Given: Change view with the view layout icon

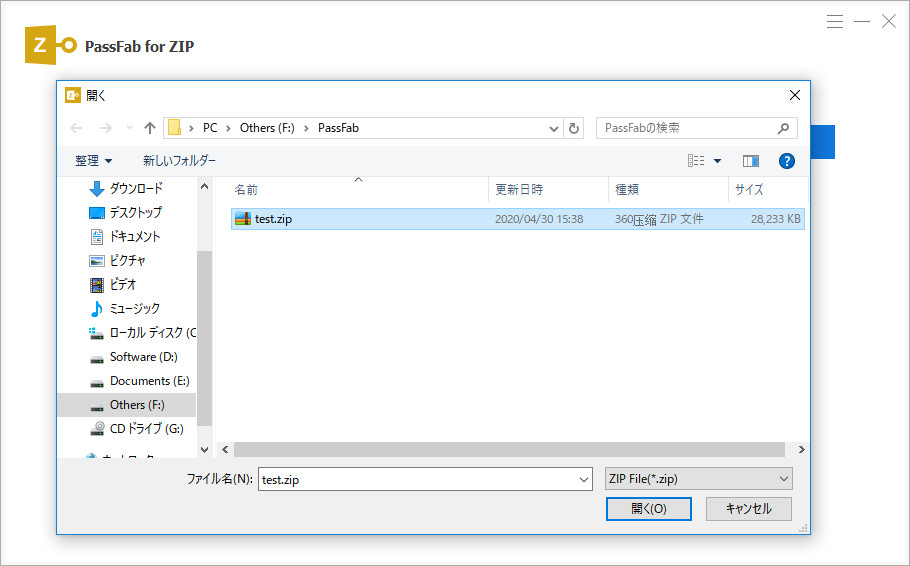Looking at the screenshot, I should point(696,161).
